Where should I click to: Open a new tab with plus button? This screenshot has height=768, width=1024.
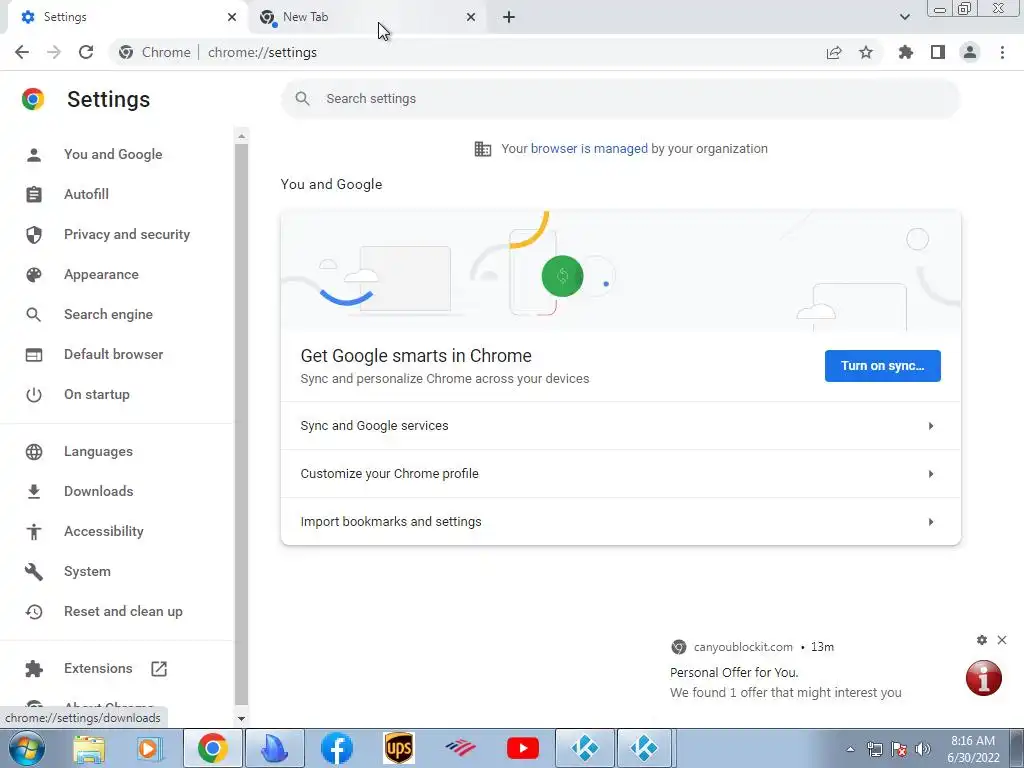[509, 17]
